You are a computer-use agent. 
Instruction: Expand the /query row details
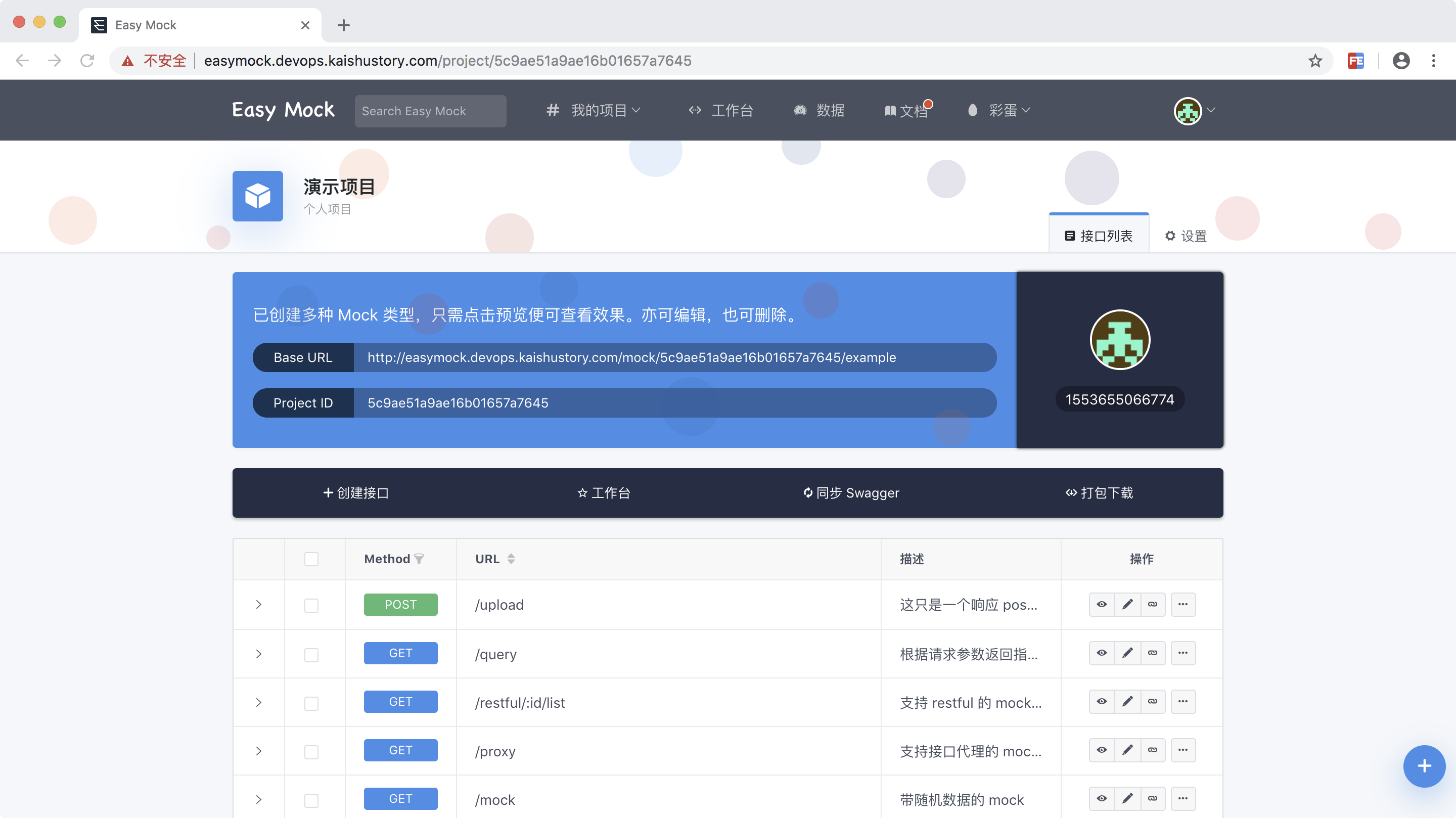pyautogui.click(x=259, y=654)
